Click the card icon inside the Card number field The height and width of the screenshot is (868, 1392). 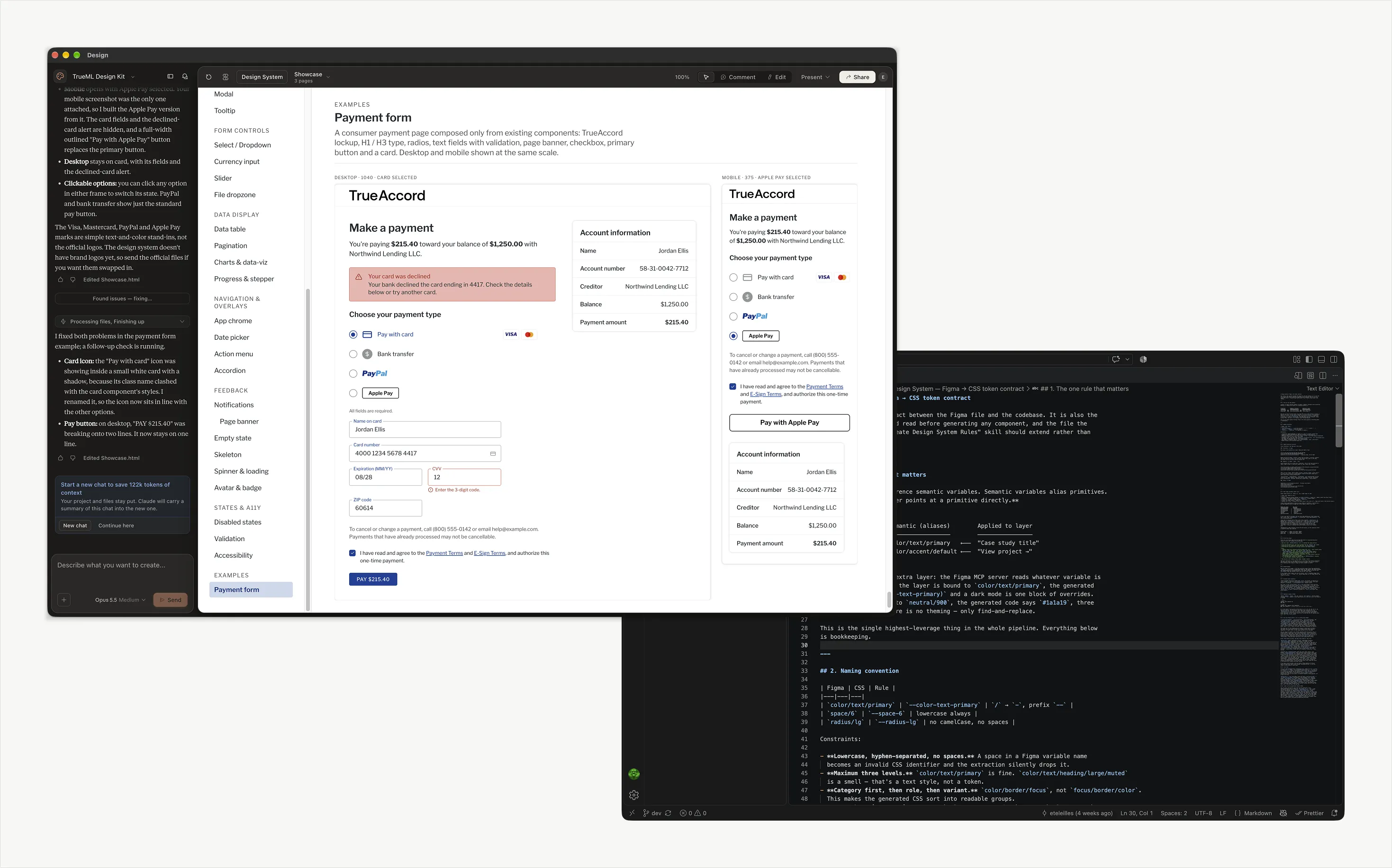click(493, 453)
